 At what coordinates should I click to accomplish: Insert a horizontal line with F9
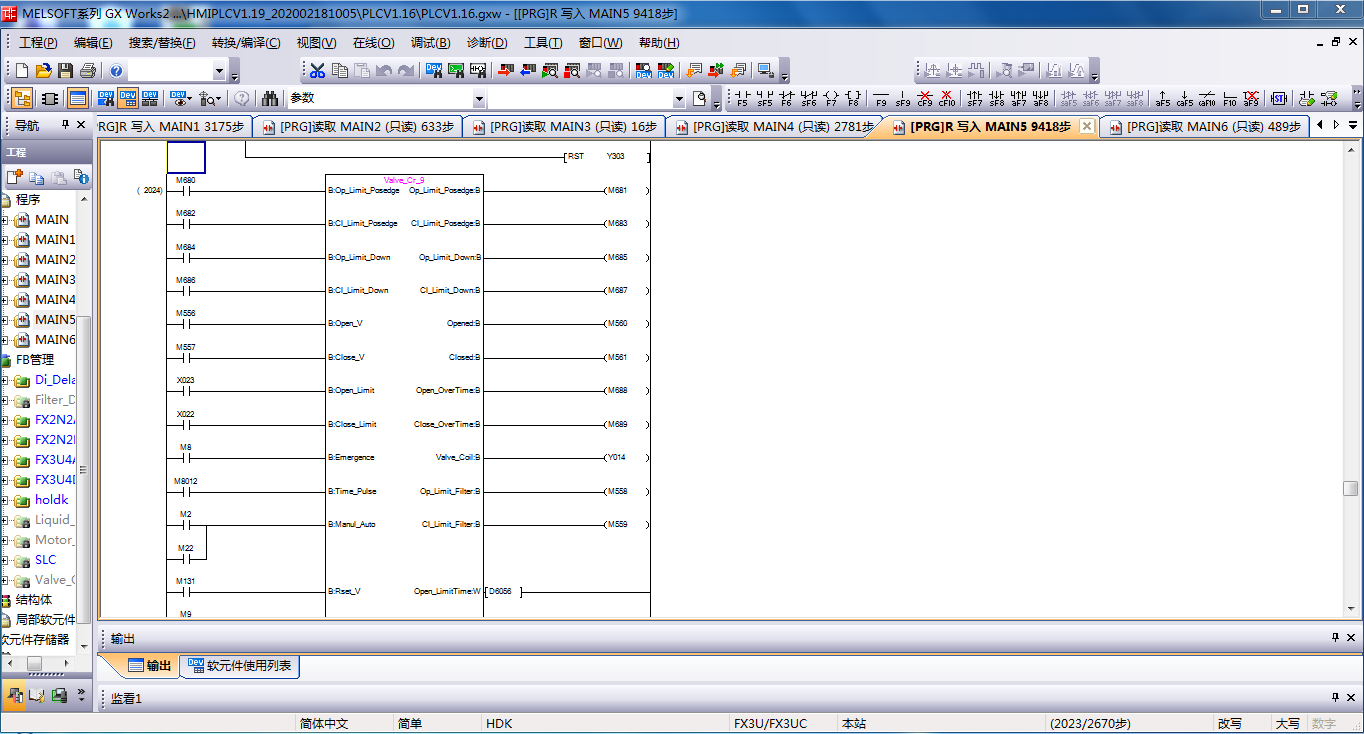tap(880, 98)
